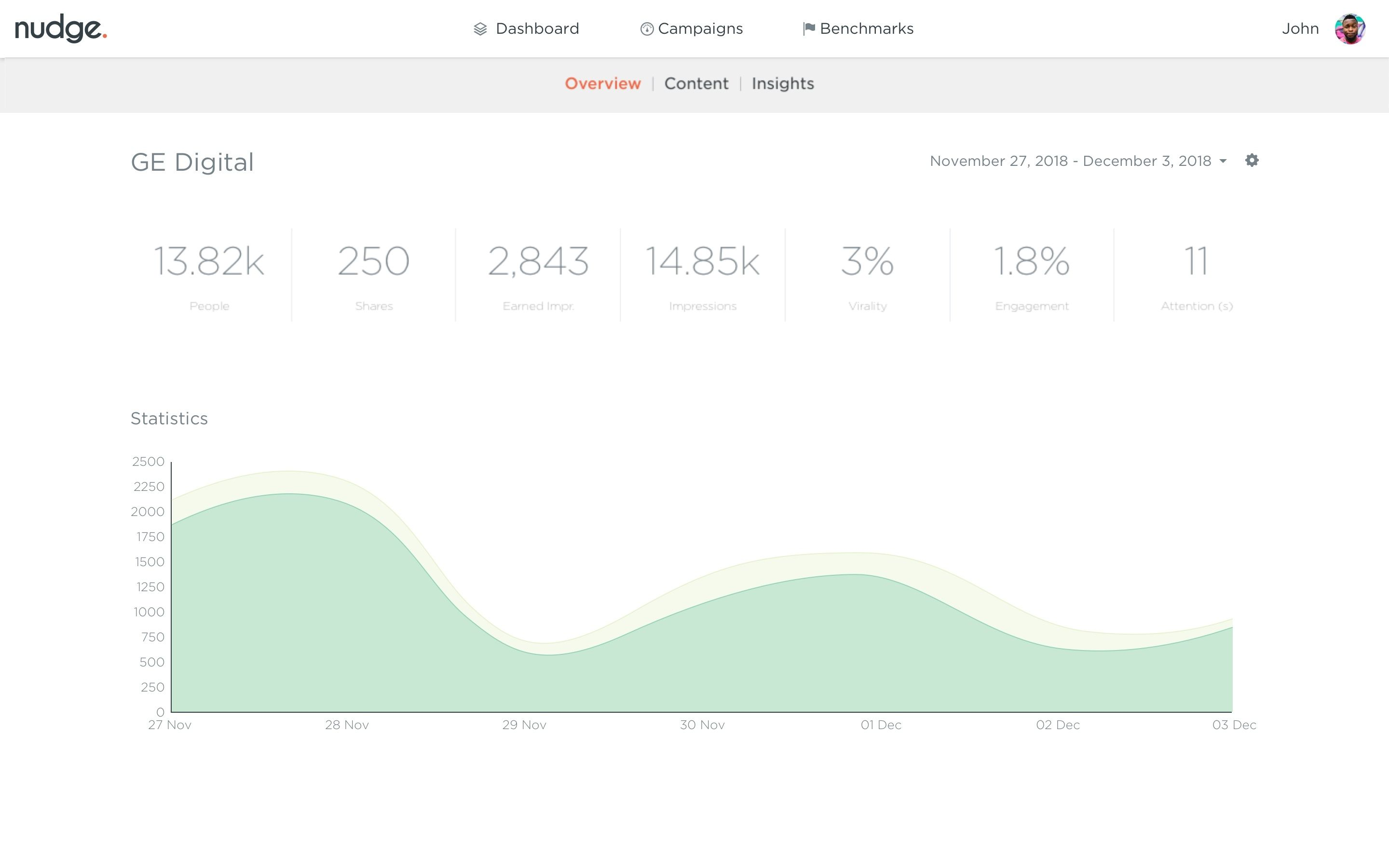The width and height of the screenshot is (1389, 868).
Task: Click the 2500 y-axis value
Action: point(148,461)
